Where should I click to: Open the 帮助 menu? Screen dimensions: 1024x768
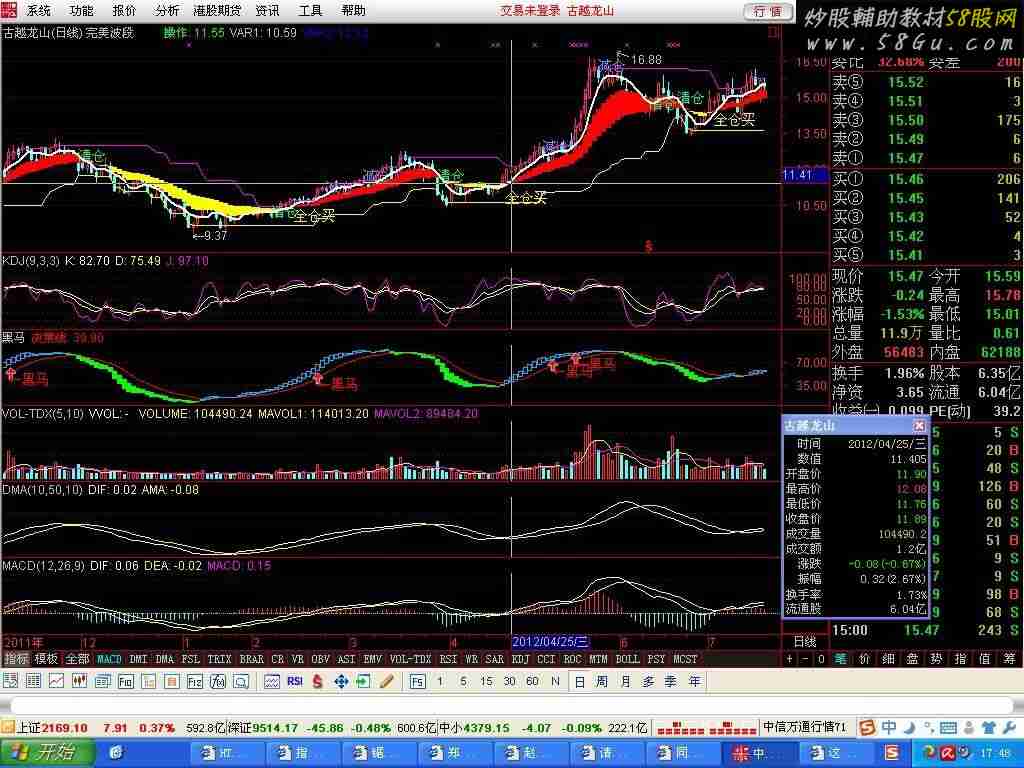pos(353,10)
